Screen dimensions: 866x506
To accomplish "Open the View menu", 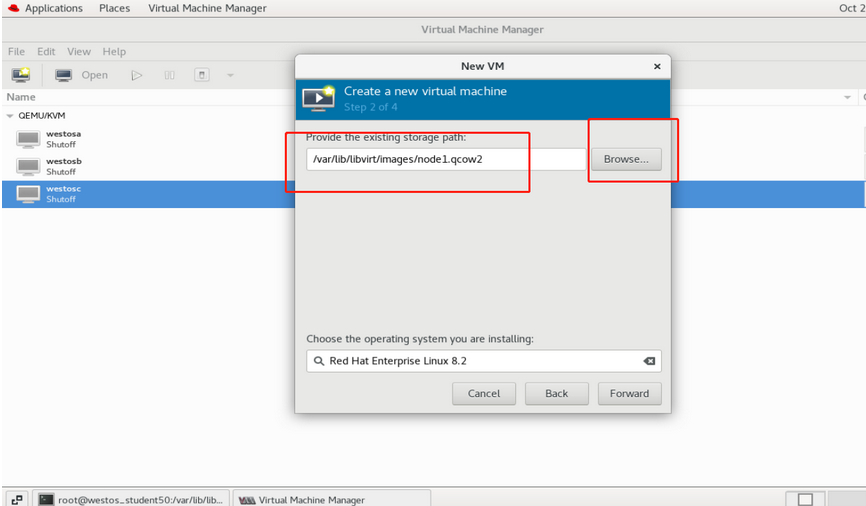I will tap(79, 51).
